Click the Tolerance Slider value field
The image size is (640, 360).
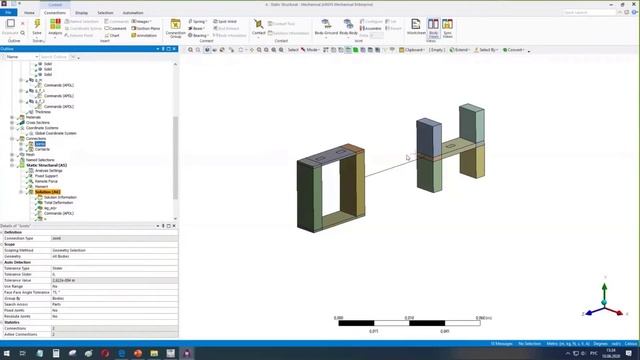(x=114, y=274)
